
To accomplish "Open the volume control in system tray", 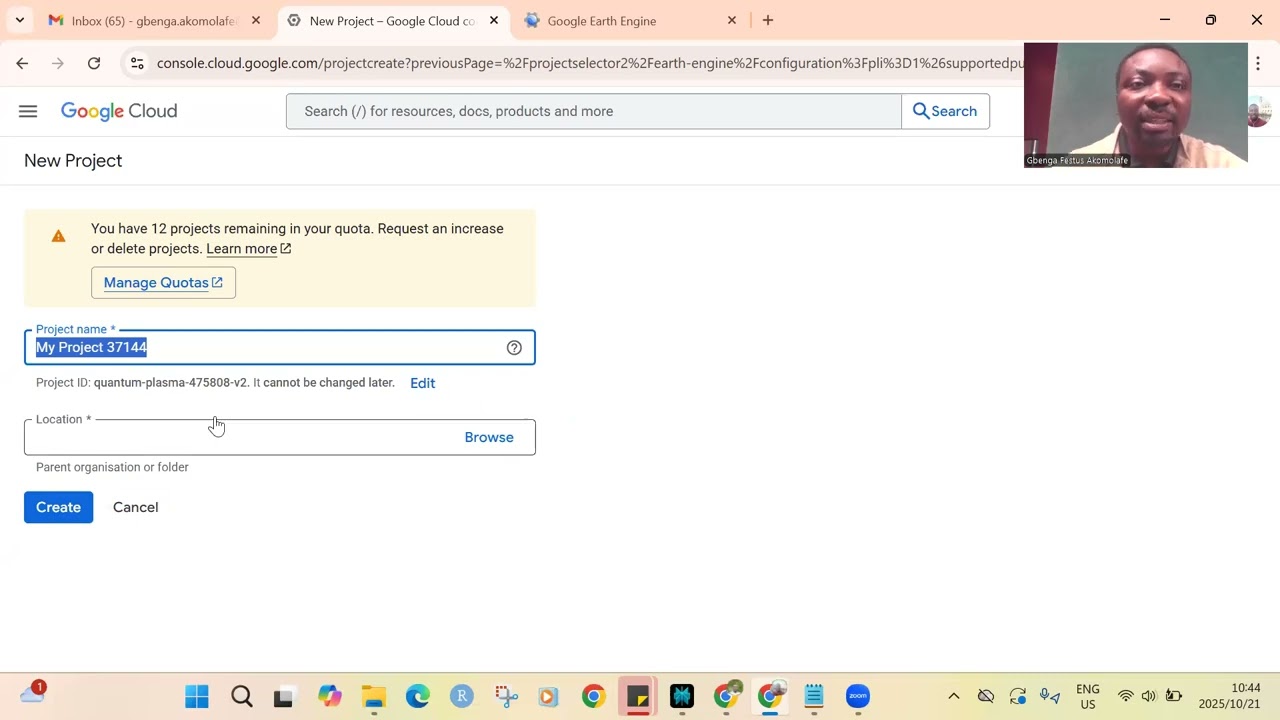I will point(1148,696).
